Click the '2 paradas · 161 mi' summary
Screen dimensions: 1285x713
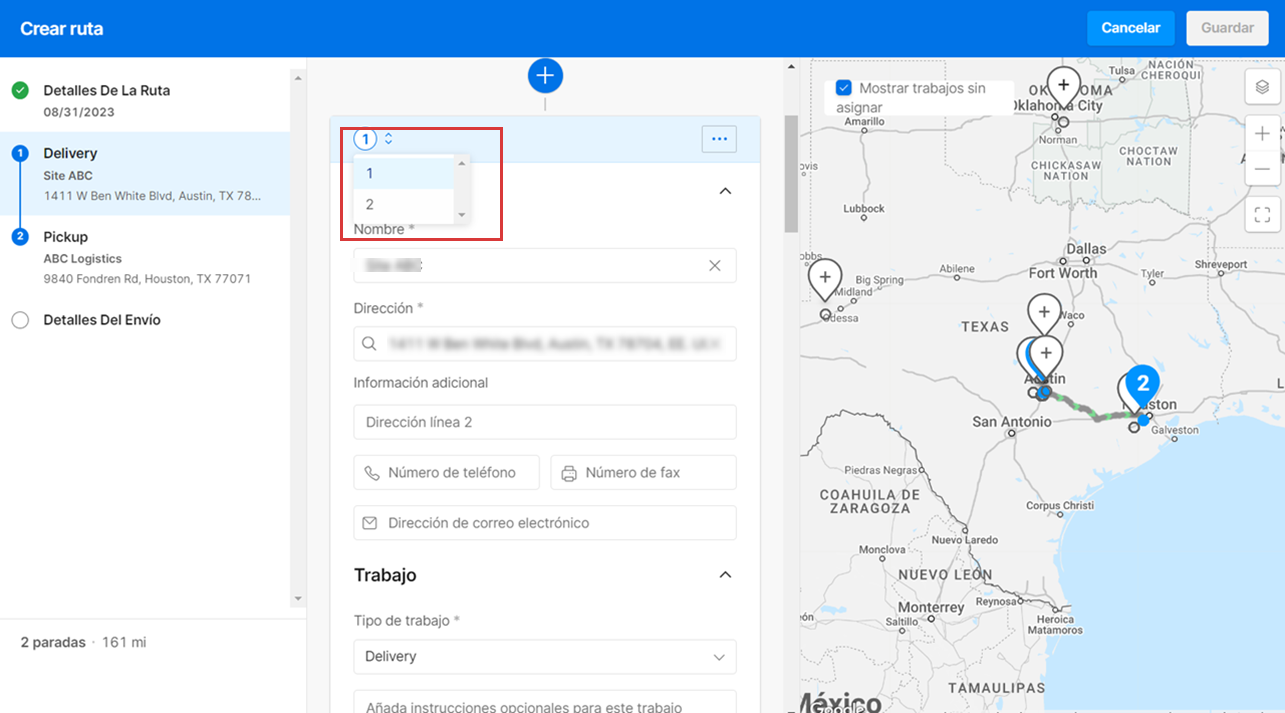83,642
